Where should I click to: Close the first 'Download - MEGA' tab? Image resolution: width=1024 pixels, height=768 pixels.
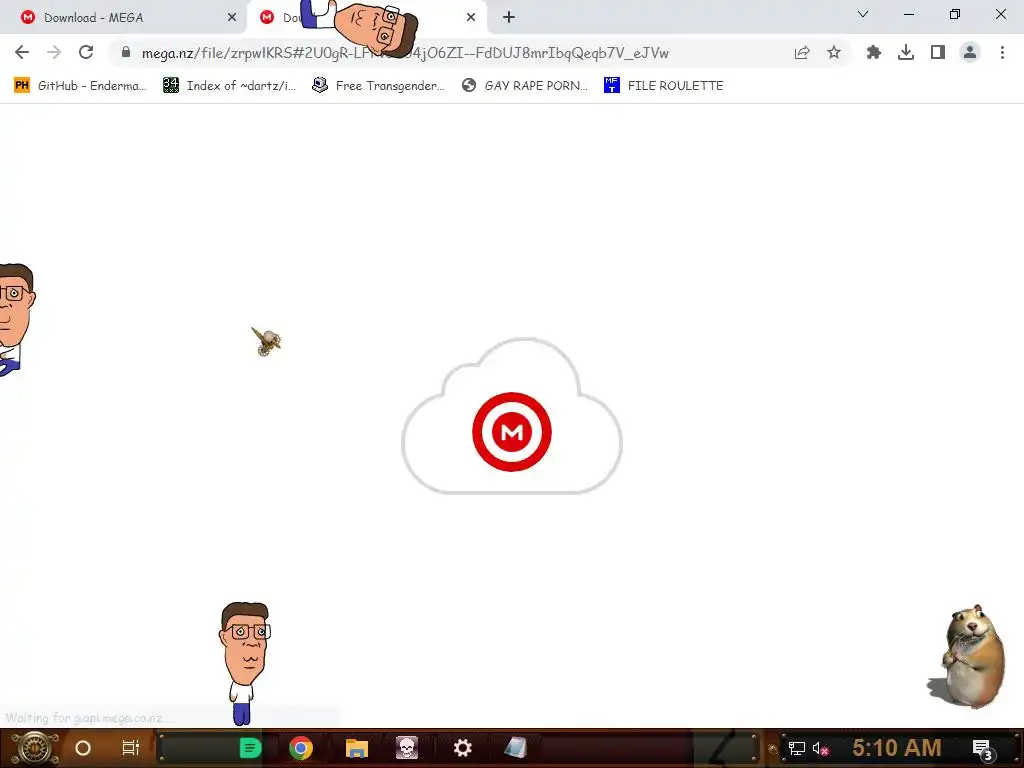click(232, 18)
